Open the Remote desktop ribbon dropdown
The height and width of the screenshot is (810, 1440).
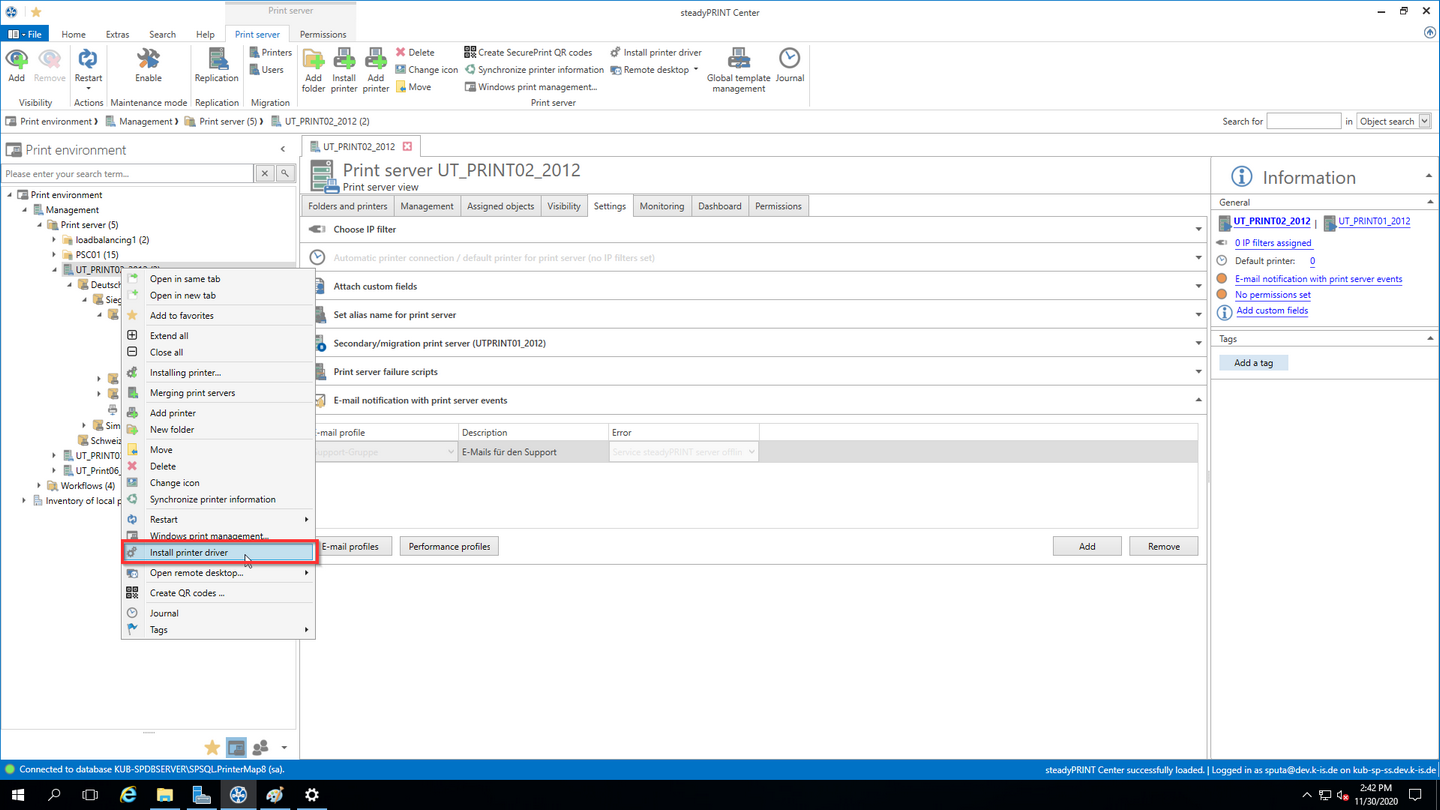[654, 70]
